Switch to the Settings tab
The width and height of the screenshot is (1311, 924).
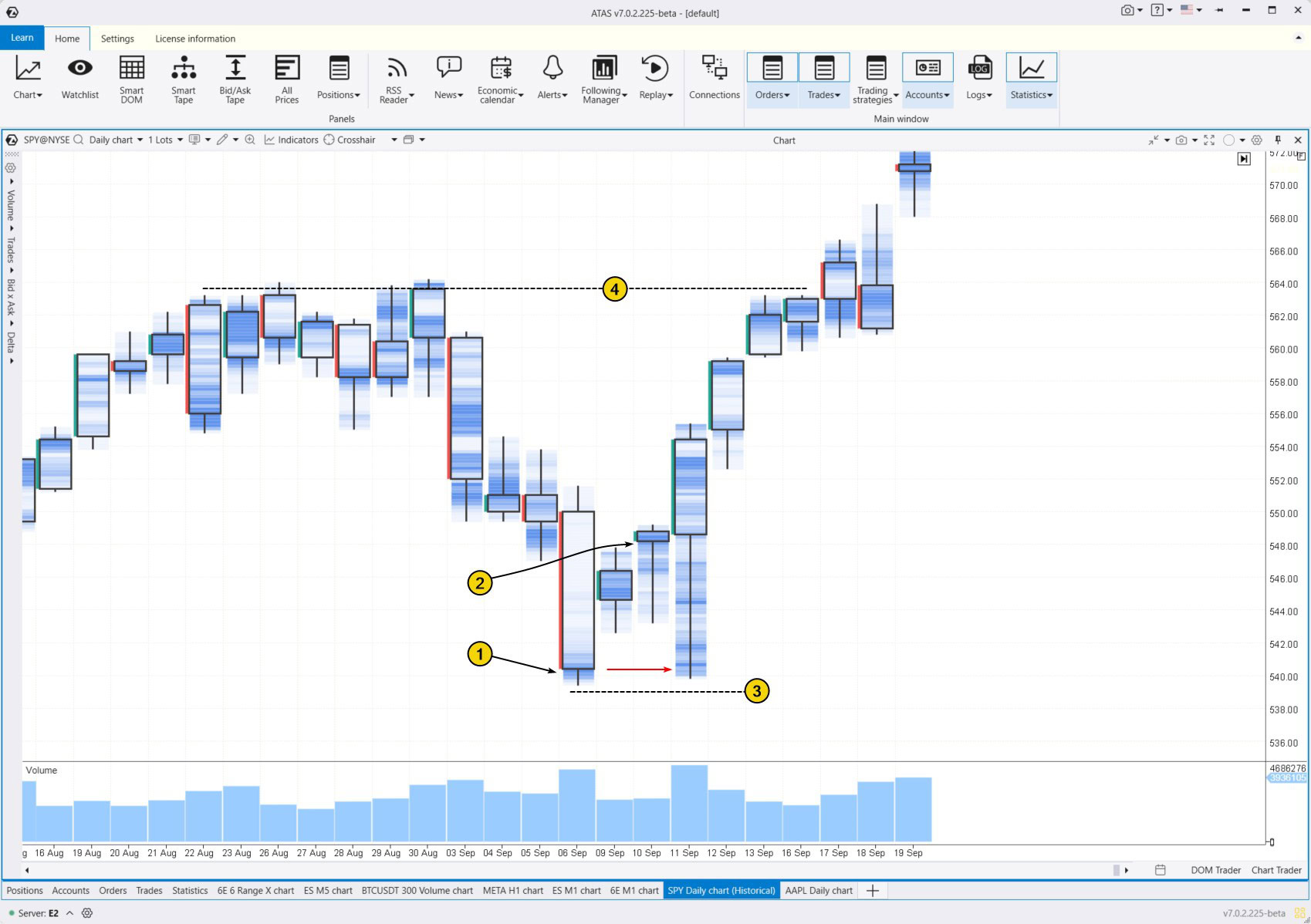(117, 38)
